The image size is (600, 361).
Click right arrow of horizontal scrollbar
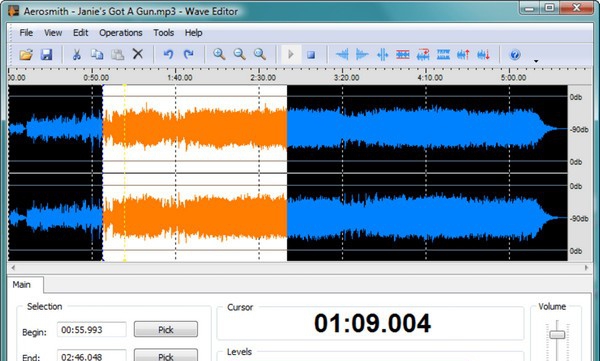(x=586, y=268)
